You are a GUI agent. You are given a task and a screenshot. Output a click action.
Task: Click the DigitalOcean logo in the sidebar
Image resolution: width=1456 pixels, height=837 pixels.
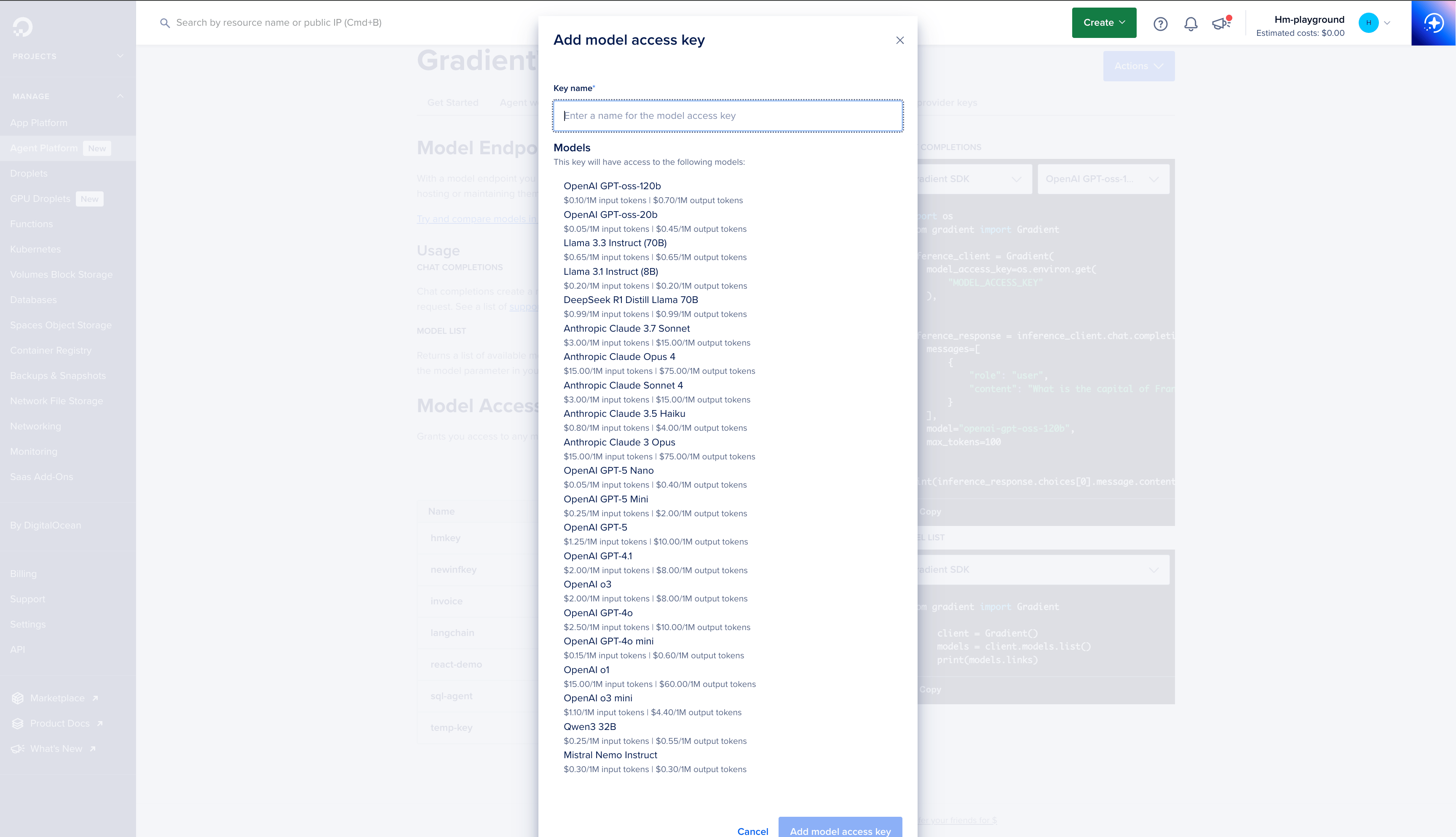point(22,27)
